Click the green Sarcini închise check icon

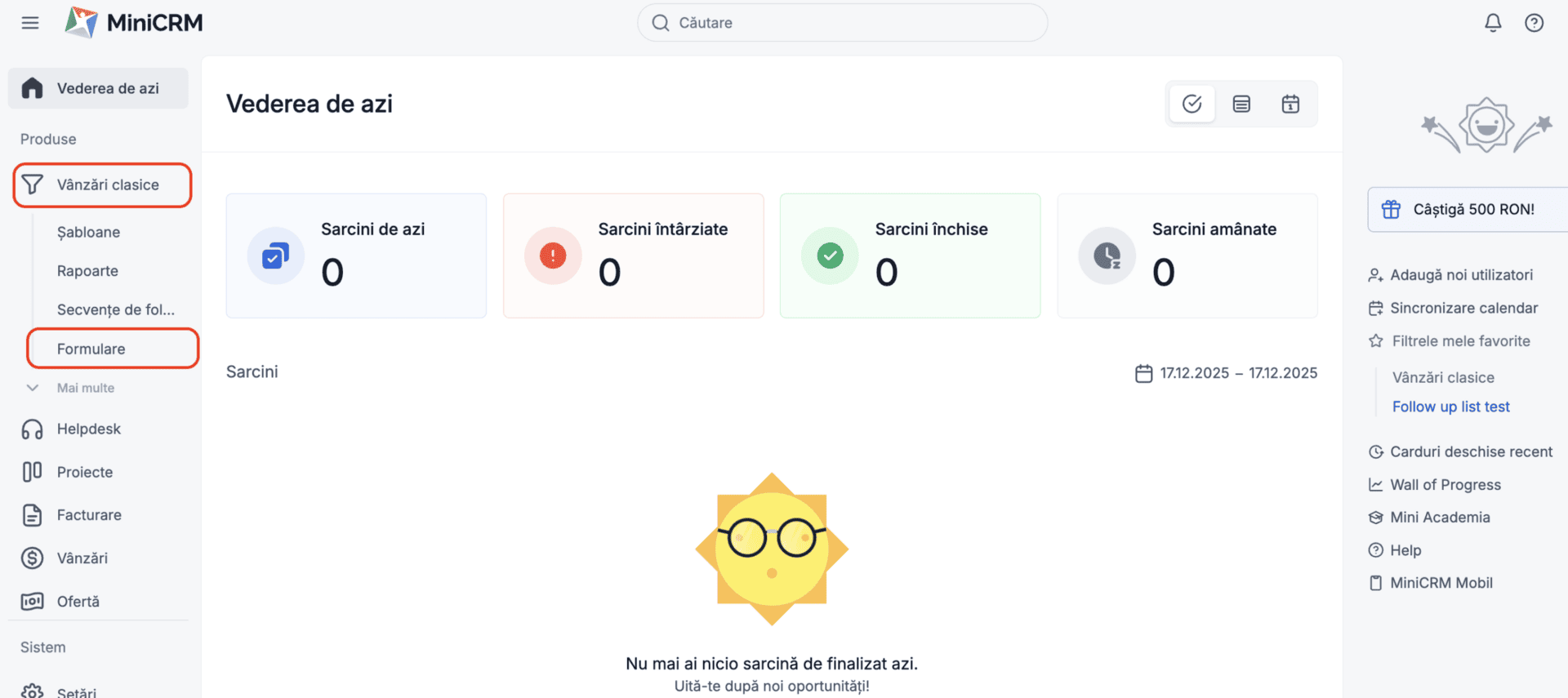[x=830, y=256]
